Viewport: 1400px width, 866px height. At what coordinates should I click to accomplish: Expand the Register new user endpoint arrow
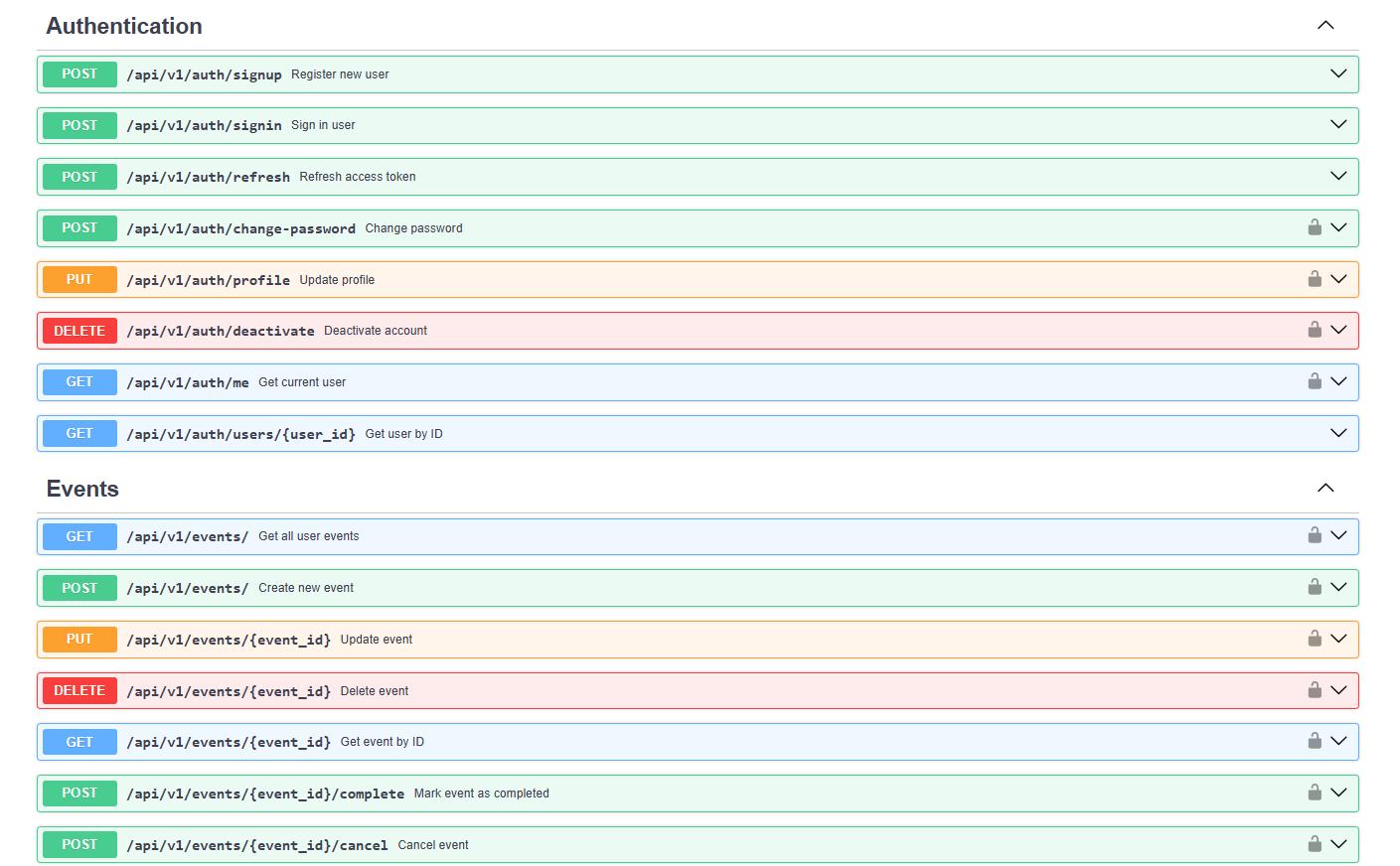tap(1337, 74)
